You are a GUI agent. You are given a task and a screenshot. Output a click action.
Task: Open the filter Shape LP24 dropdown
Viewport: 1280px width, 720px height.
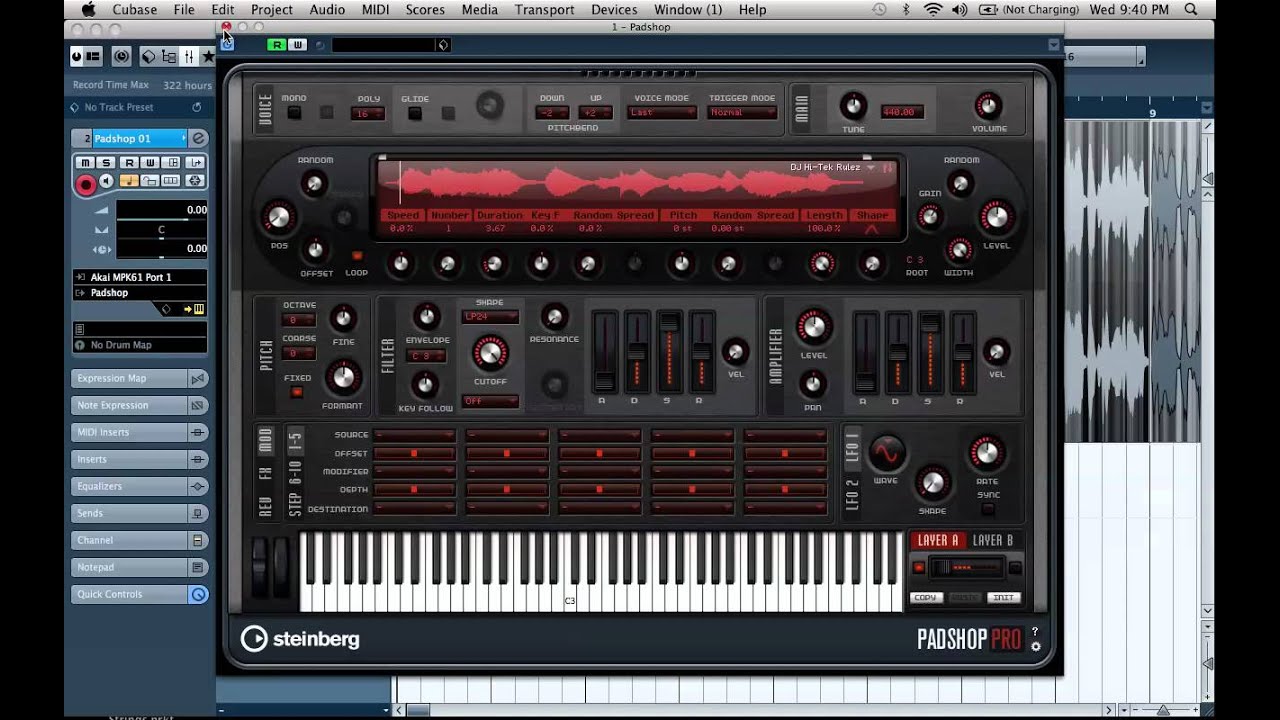point(490,317)
